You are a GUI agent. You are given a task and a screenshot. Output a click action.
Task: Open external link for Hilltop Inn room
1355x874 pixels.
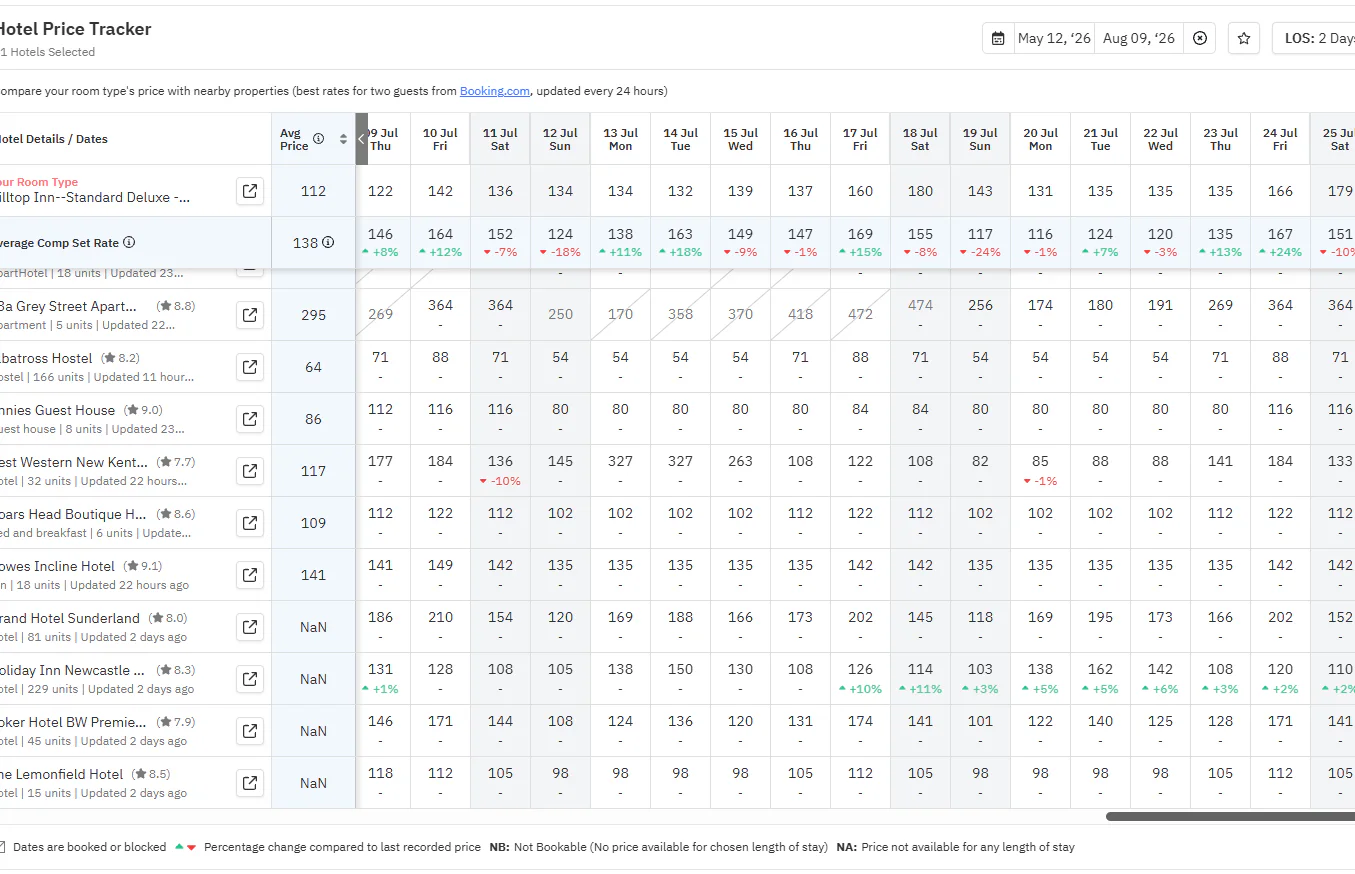click(250, 191)
